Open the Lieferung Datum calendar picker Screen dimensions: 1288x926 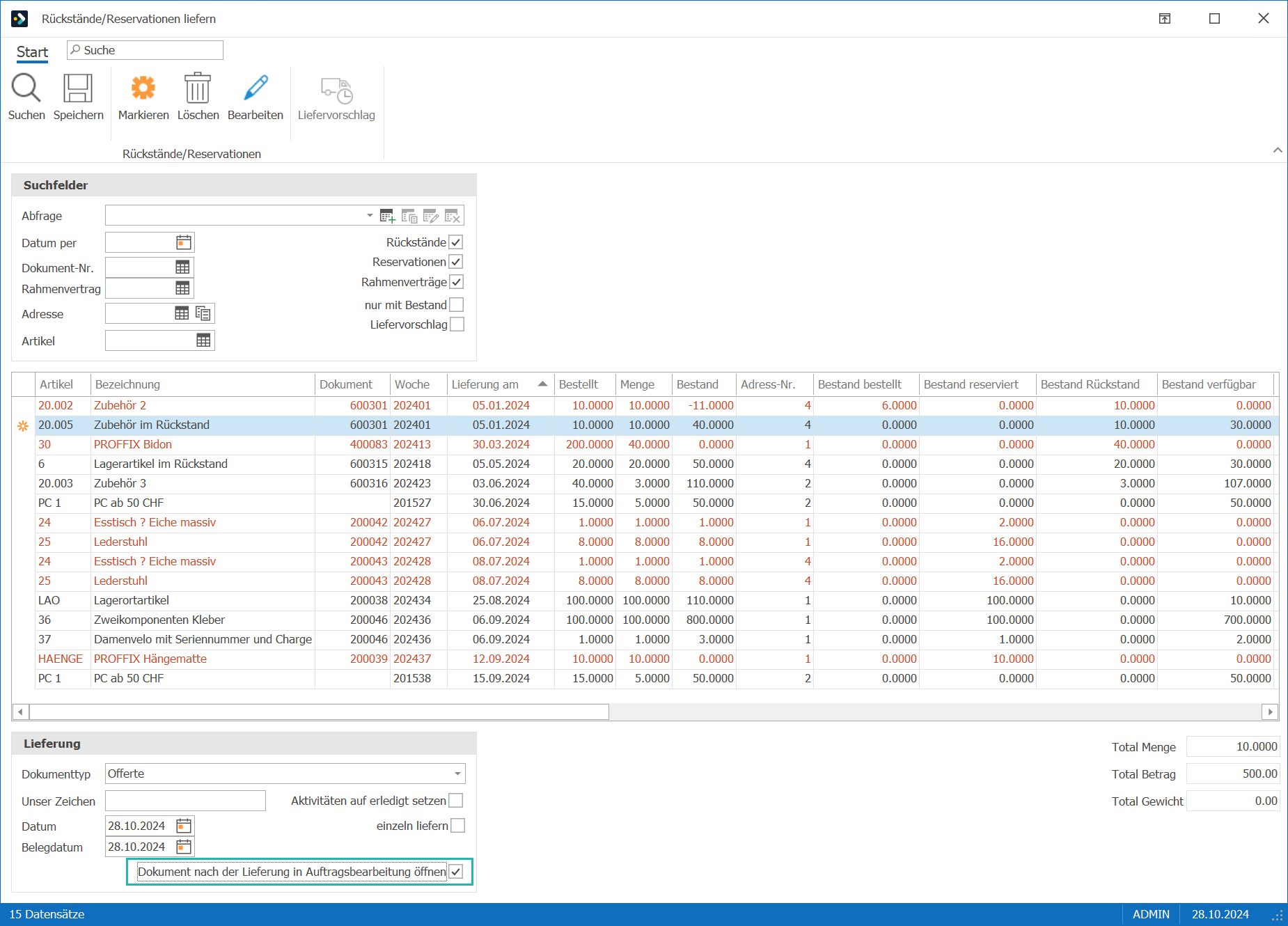(184, 826)
